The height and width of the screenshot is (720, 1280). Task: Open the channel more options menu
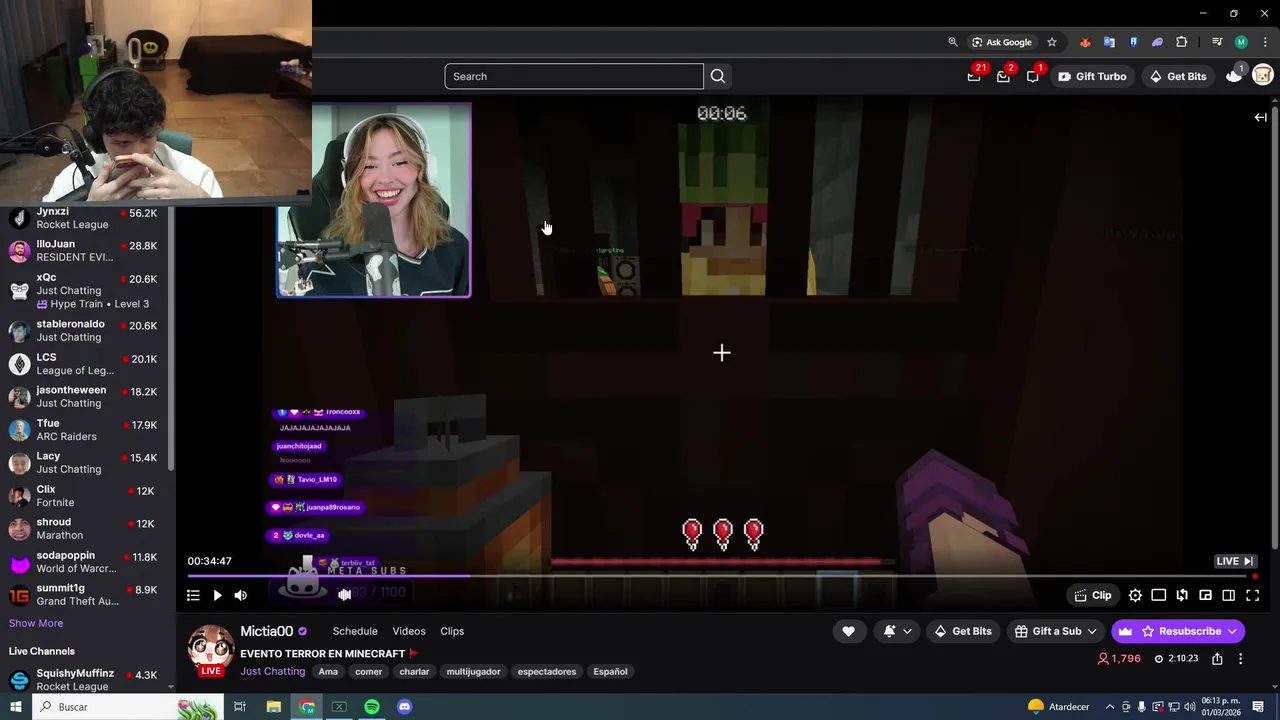pyautogui.click(x=1240, y=659)
